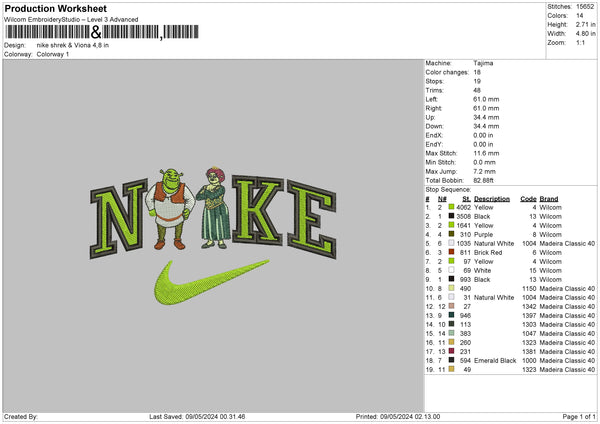Click code '1381' in stop 17

click(530, 352)
